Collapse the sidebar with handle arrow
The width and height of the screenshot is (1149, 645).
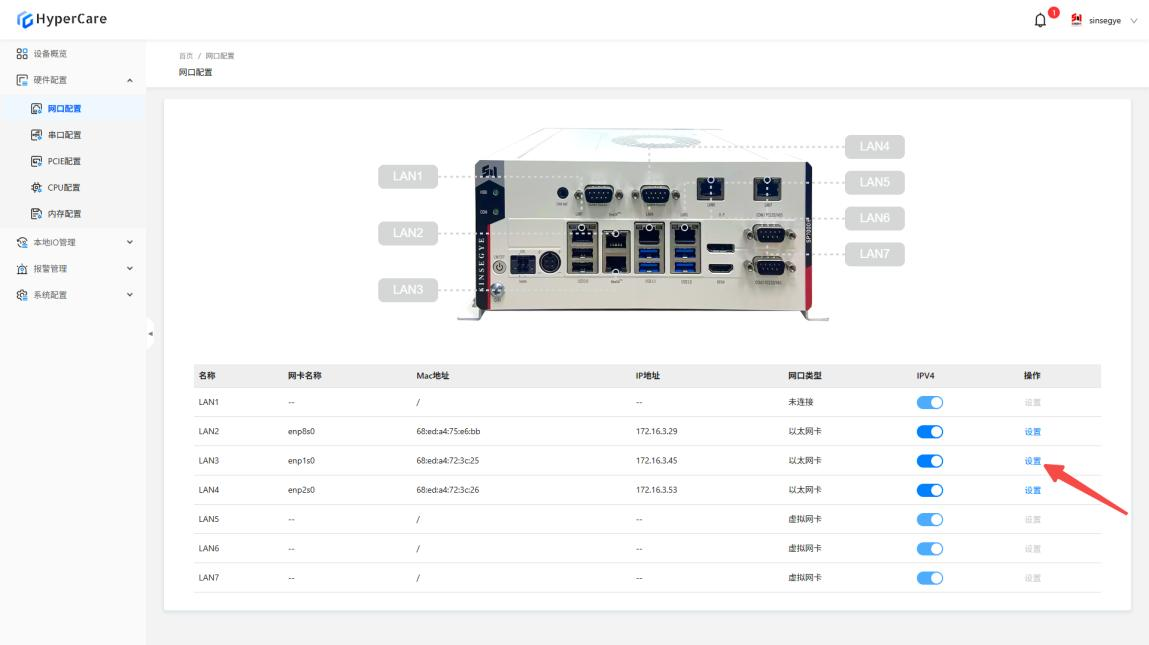point(150,333)
